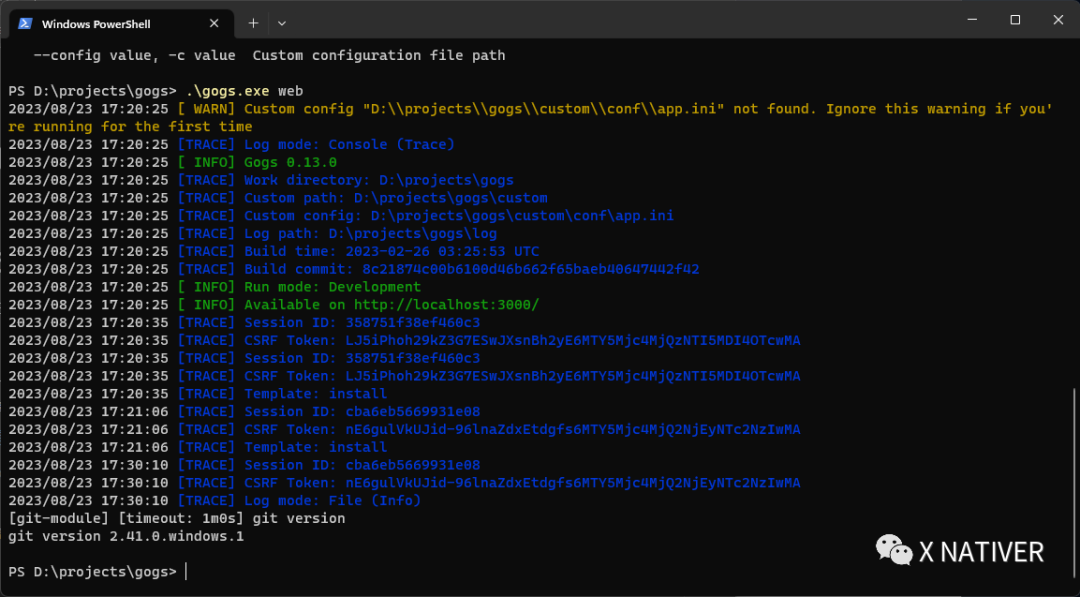Click the PowerShell icon on the tab

[24, 22]
